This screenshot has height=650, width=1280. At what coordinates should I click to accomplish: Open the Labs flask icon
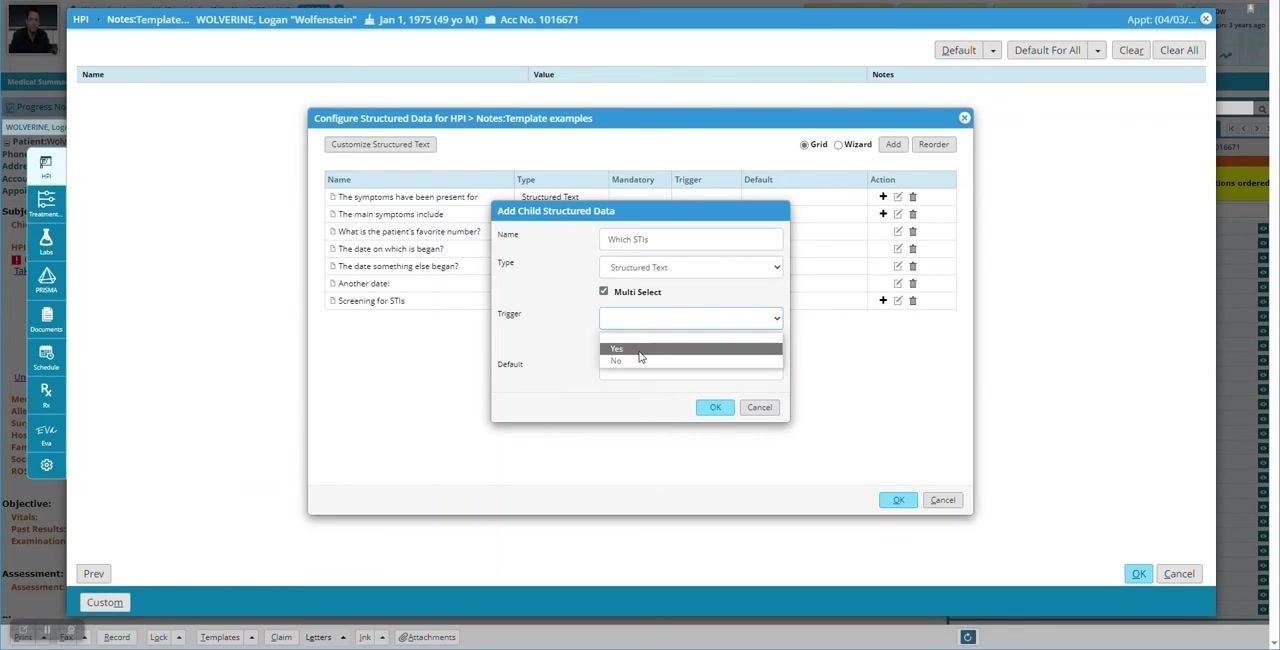pyautogui.click(x=46, y=242)
